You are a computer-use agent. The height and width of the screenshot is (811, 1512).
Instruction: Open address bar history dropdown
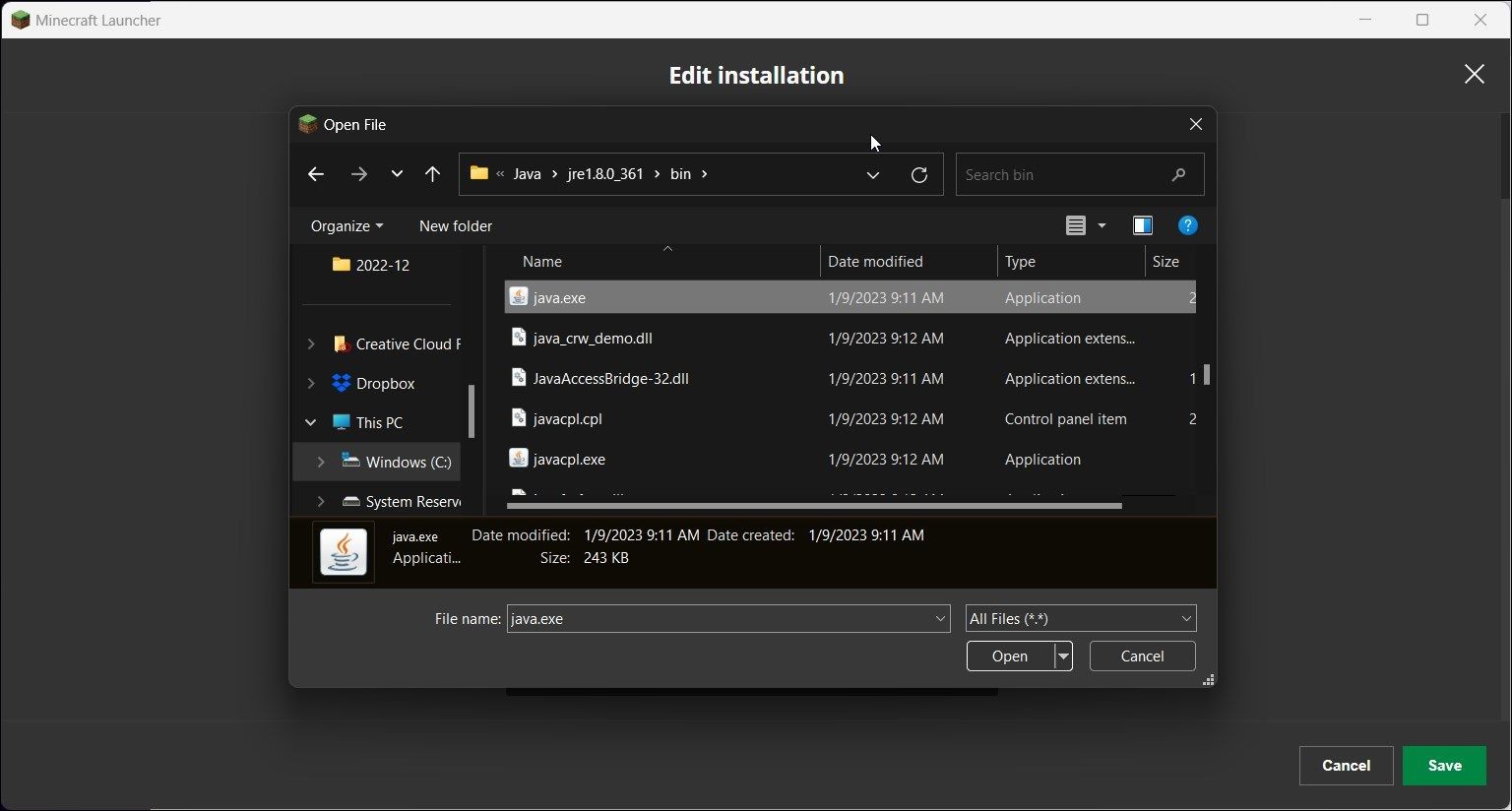(x=873, y=175)
